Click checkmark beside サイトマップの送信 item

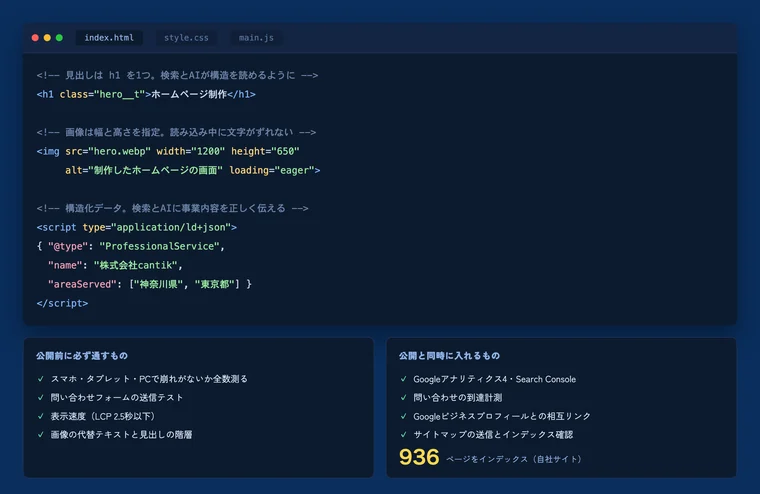403,434
